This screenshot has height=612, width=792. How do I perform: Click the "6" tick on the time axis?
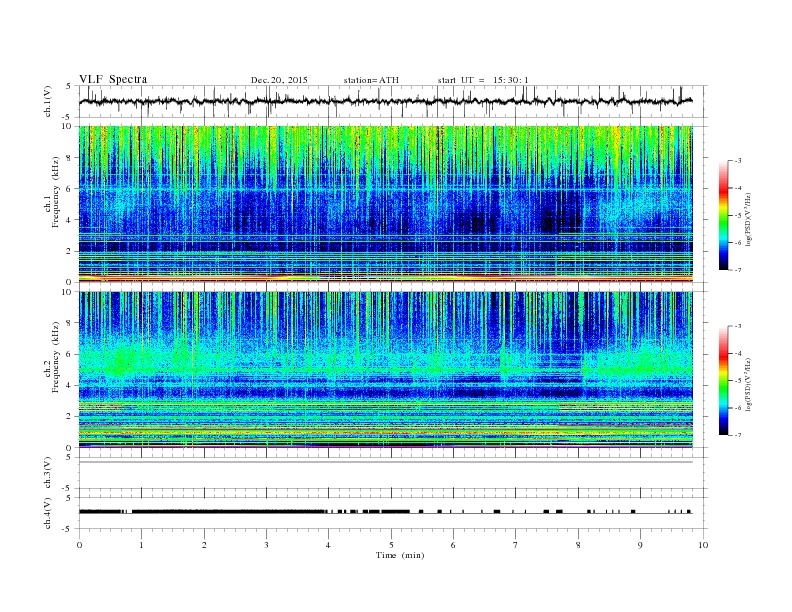[453, 545]
